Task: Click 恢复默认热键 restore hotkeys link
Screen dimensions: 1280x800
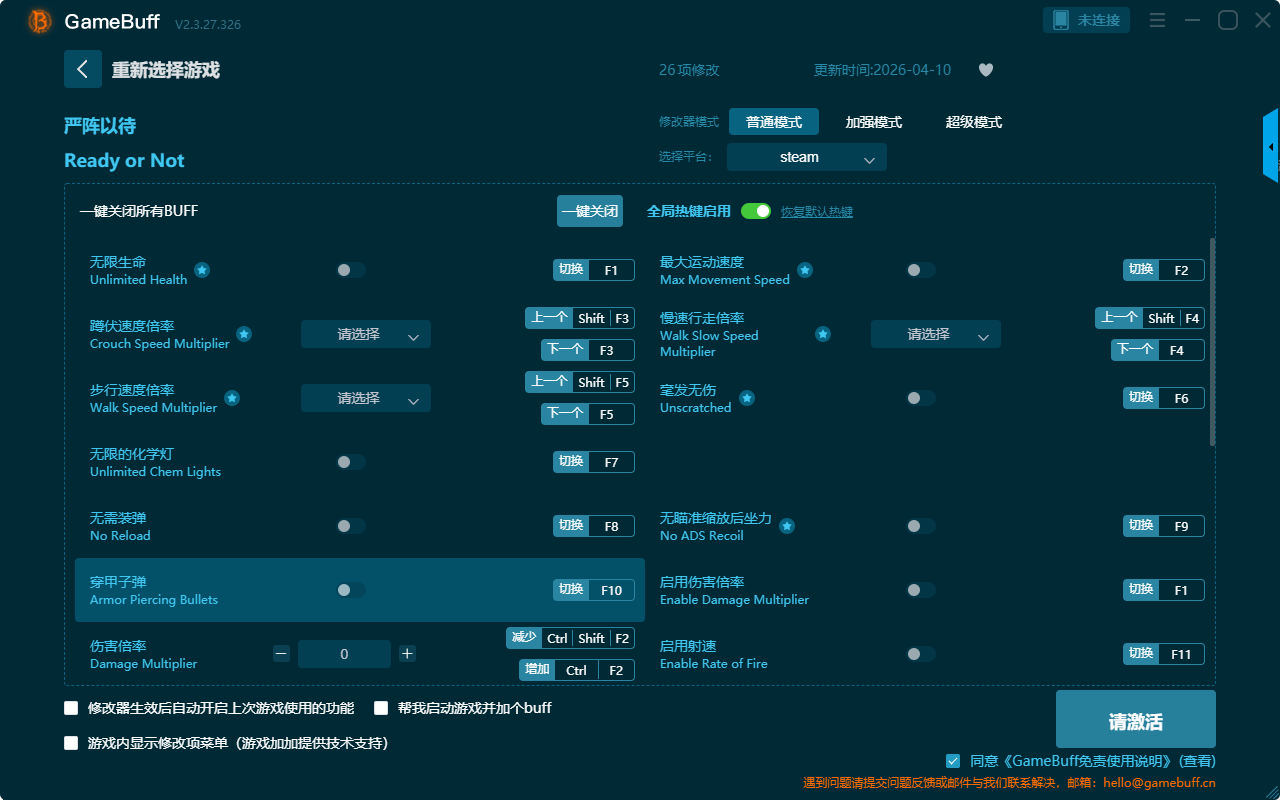Action: [x=816, y=212]
